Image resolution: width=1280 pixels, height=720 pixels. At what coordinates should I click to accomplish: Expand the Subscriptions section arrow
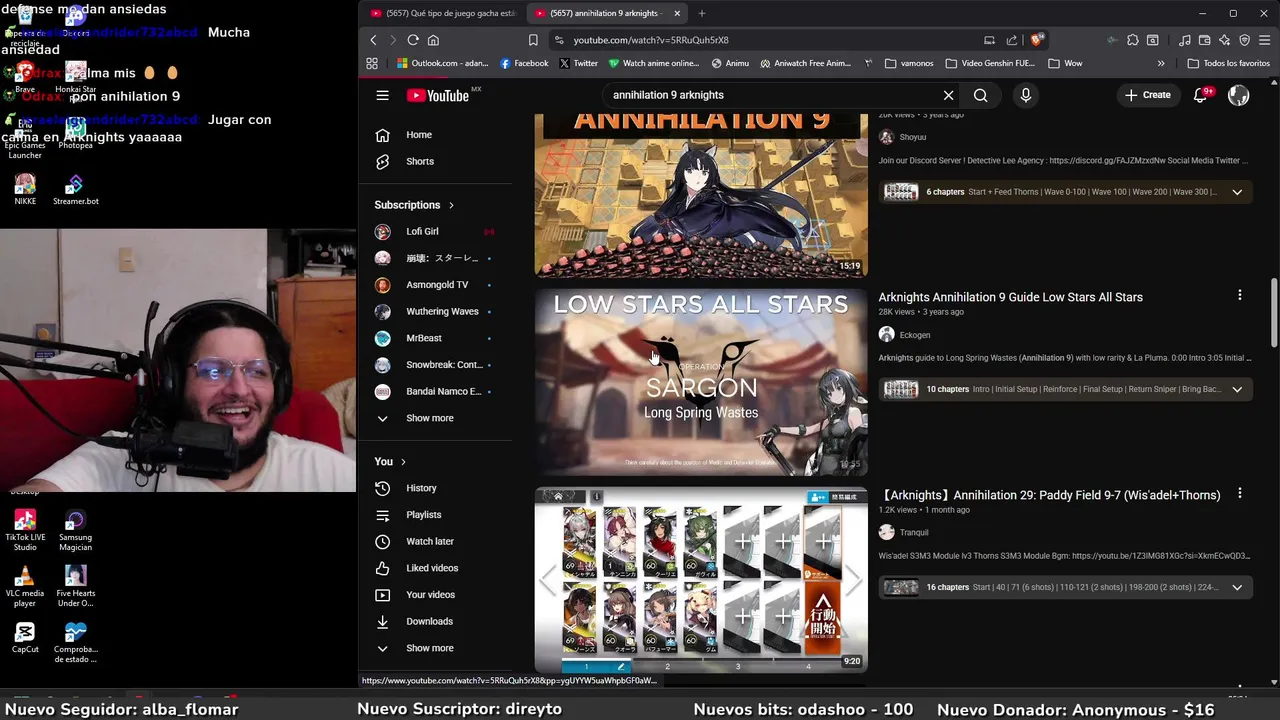click(451, 205)
